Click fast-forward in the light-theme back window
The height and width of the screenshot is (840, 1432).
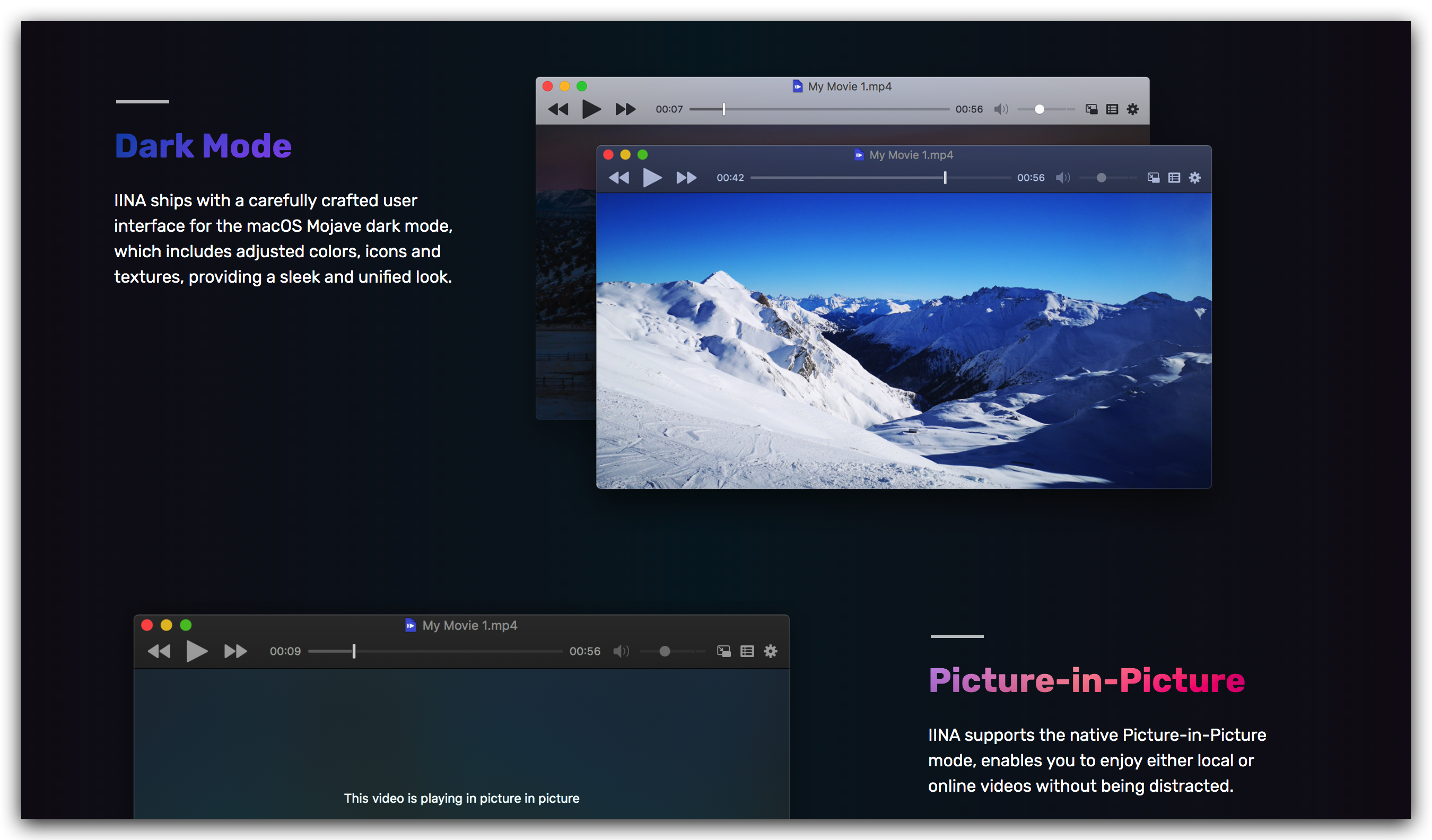tap(626, 109)
